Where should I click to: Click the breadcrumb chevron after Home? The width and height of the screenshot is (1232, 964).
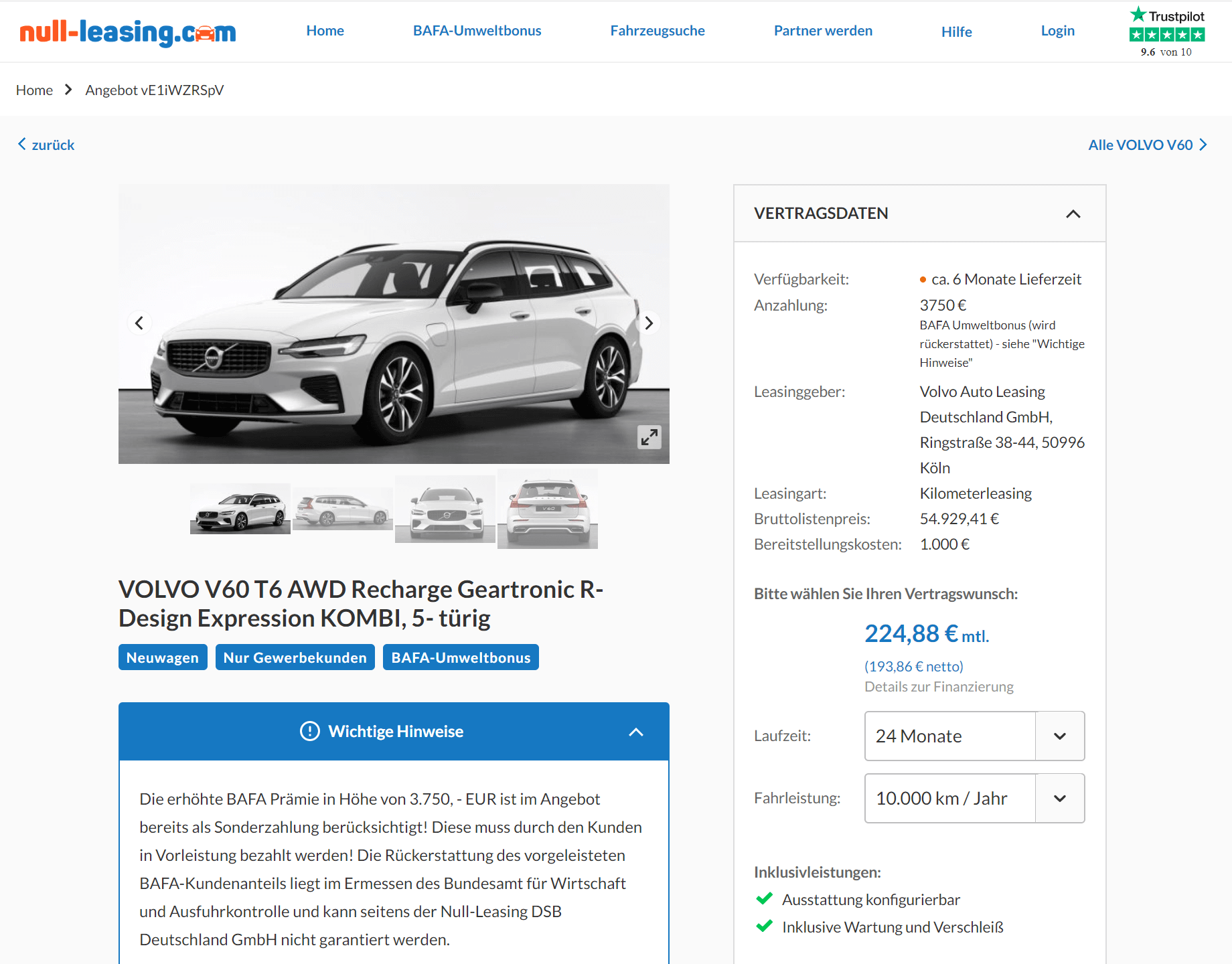(x=68, y=90)
